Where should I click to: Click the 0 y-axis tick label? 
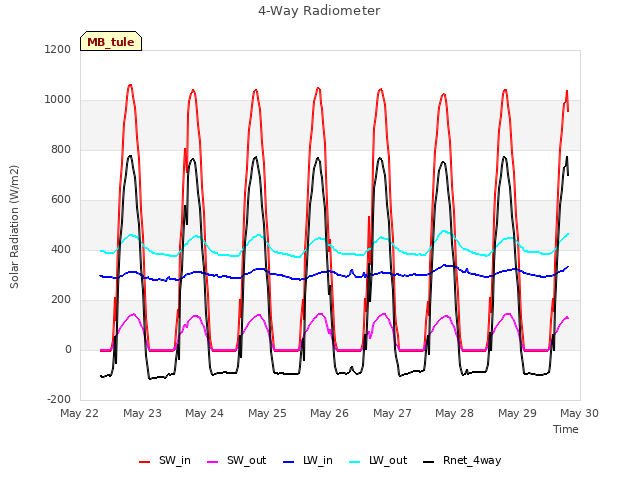[x=68, y=349]
